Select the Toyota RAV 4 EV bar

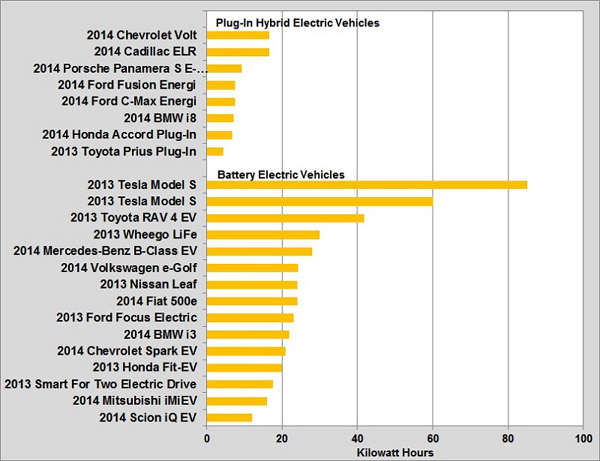click(285, 218)
